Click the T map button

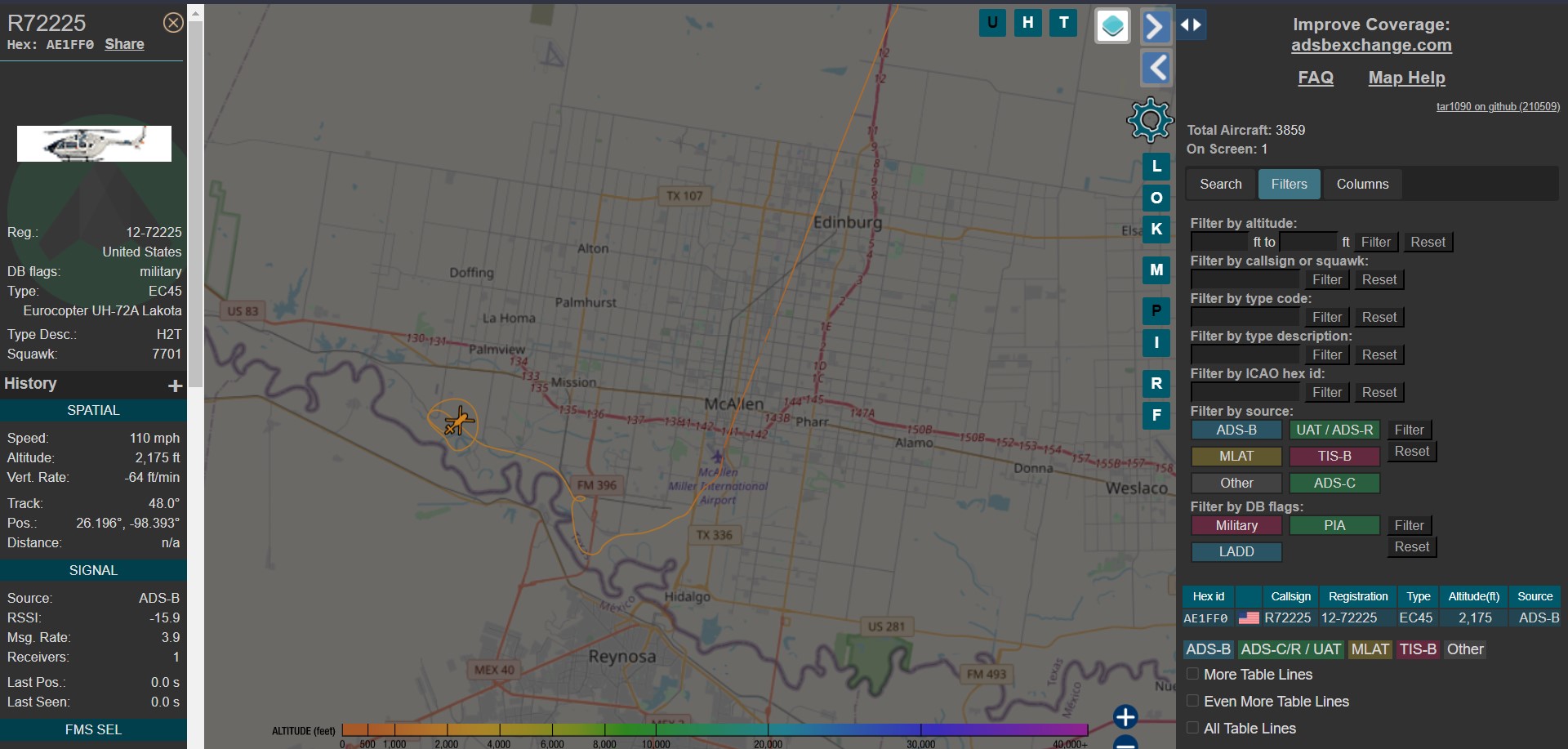pos(1063,23)
